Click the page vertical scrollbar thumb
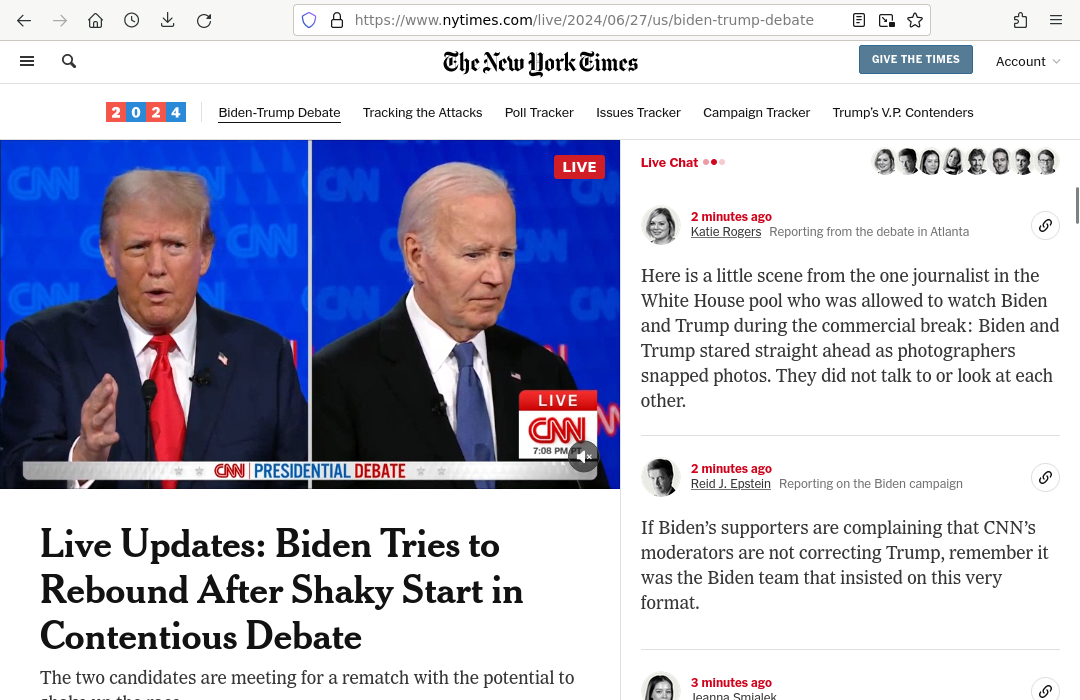 pos(1077,205)
